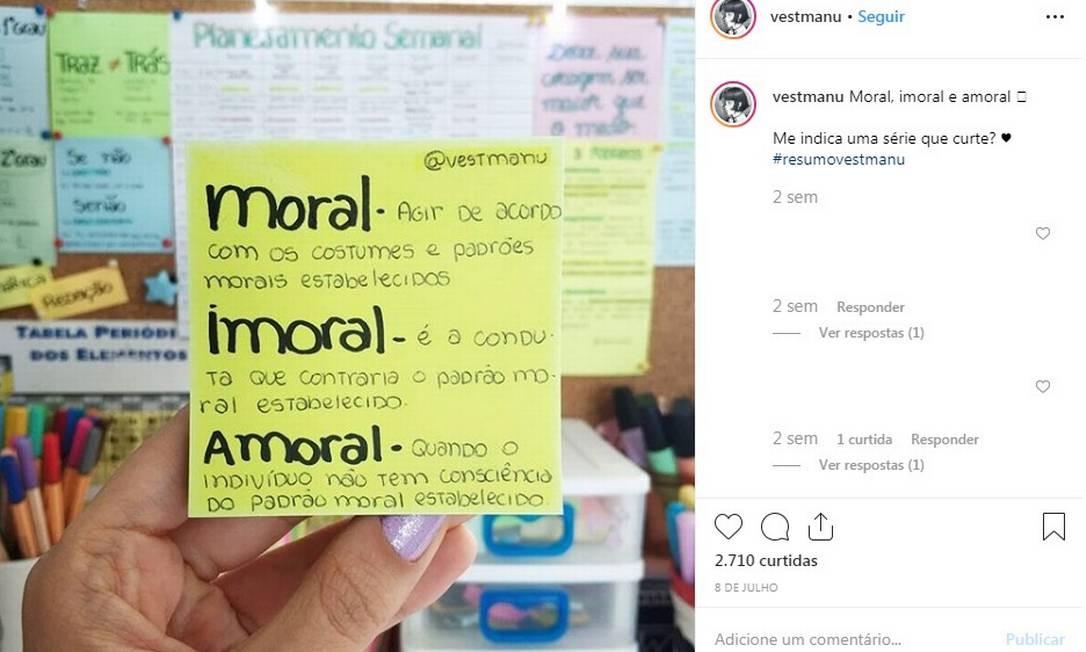
Task: Like the second comment's small heart
Action: coord(1043,387)
